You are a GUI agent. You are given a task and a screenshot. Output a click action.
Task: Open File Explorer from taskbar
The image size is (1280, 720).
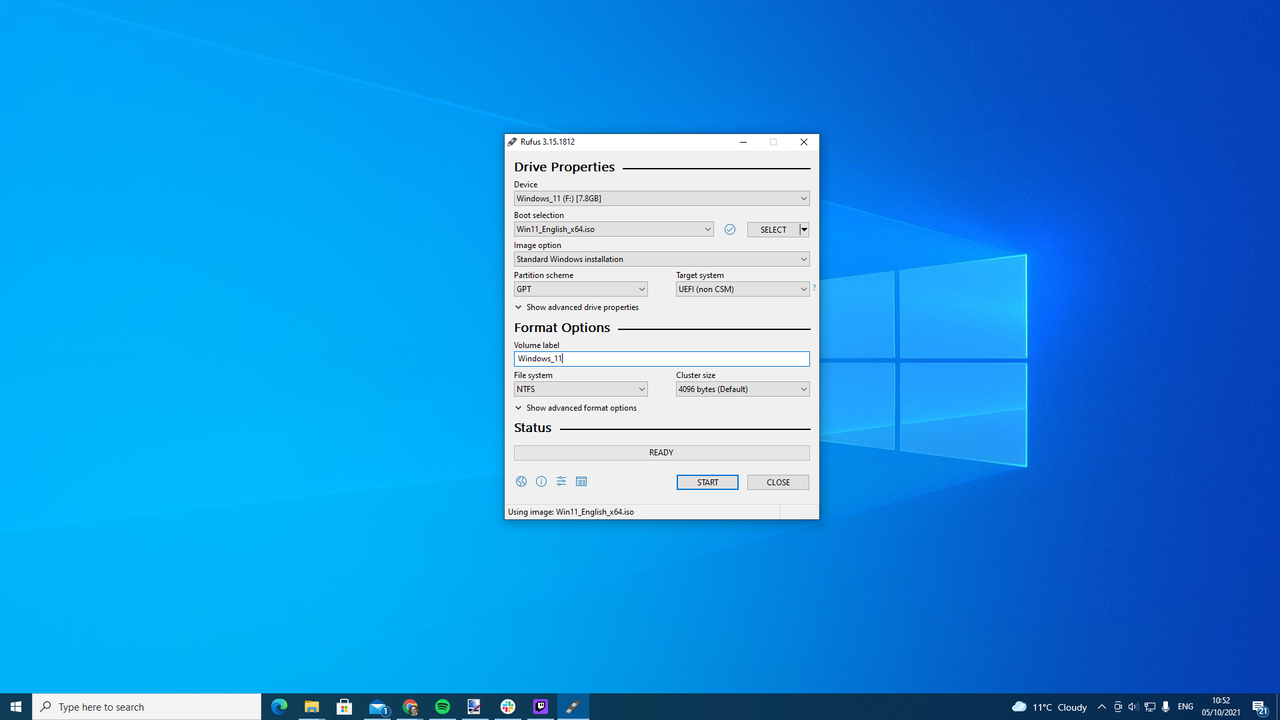tap(311, 707)
